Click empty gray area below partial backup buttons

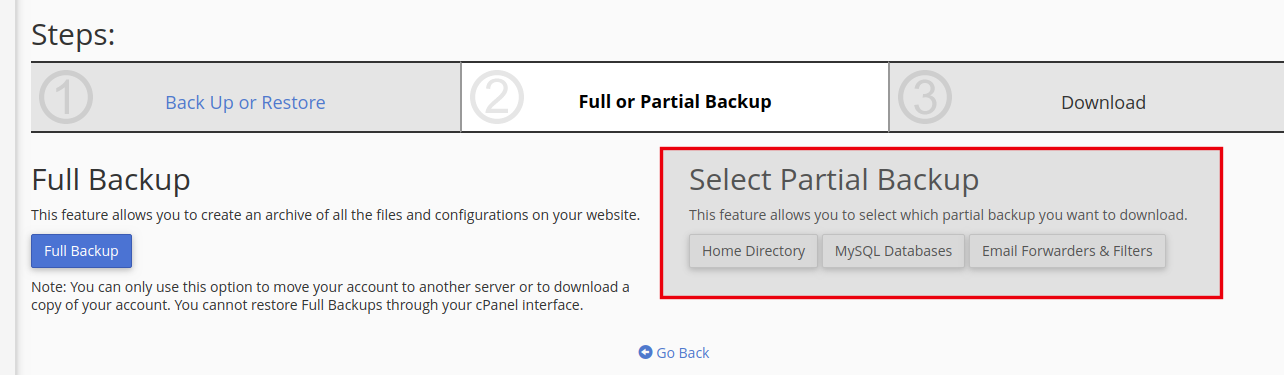point(940,282)
